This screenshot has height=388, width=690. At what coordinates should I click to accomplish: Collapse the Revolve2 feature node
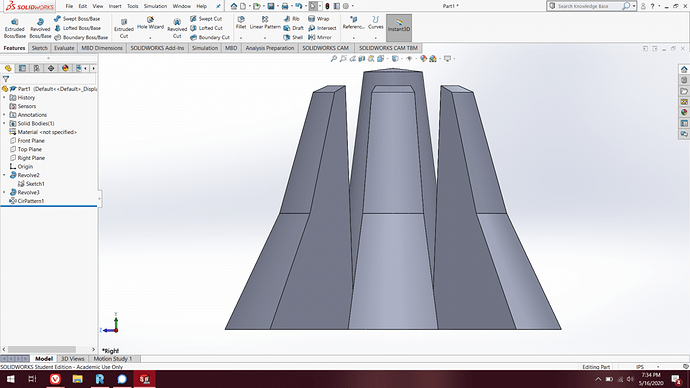pos(4,175)
